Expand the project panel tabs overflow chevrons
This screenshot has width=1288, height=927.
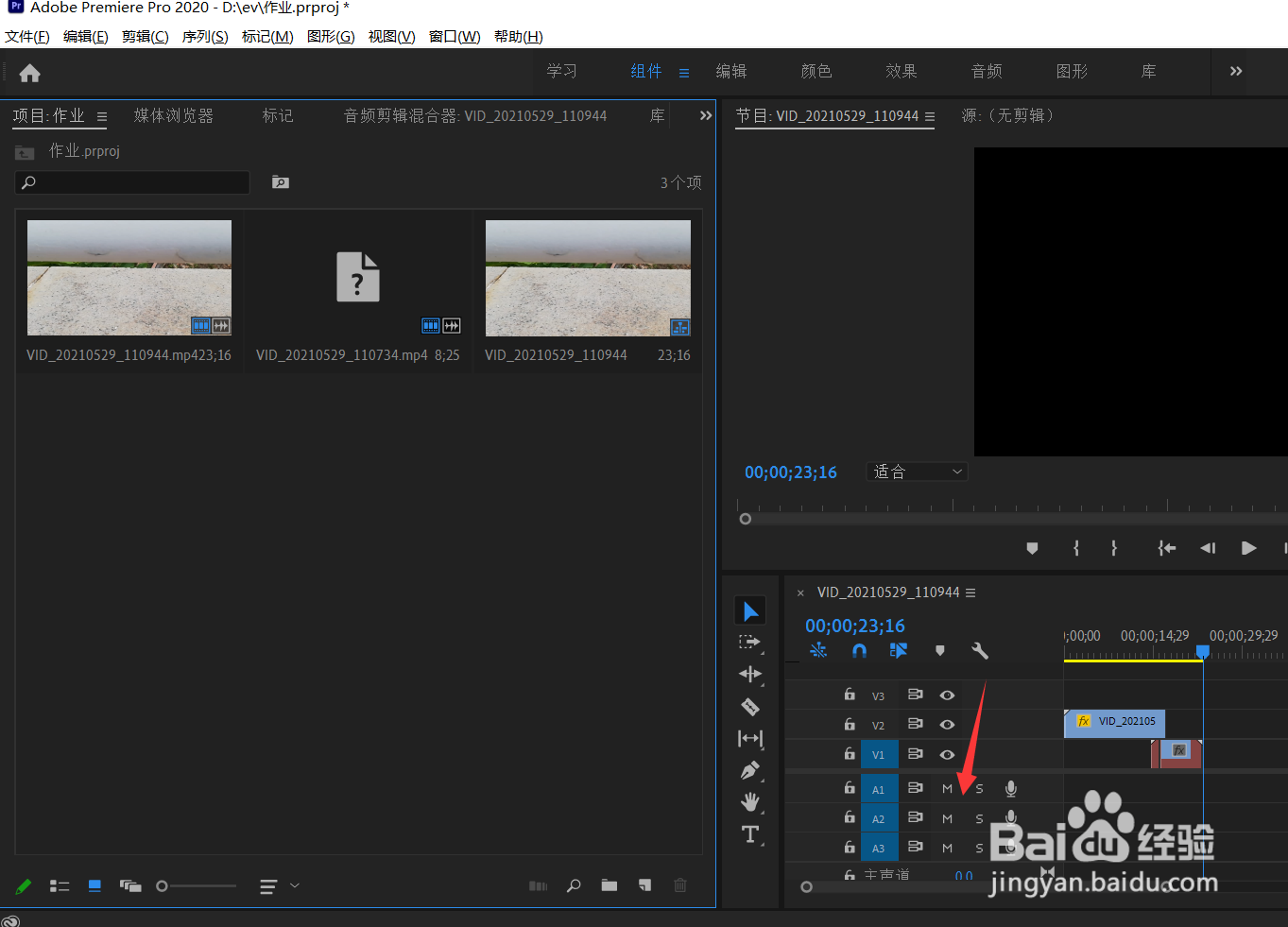pyautogui.click(x=705, y=115)
